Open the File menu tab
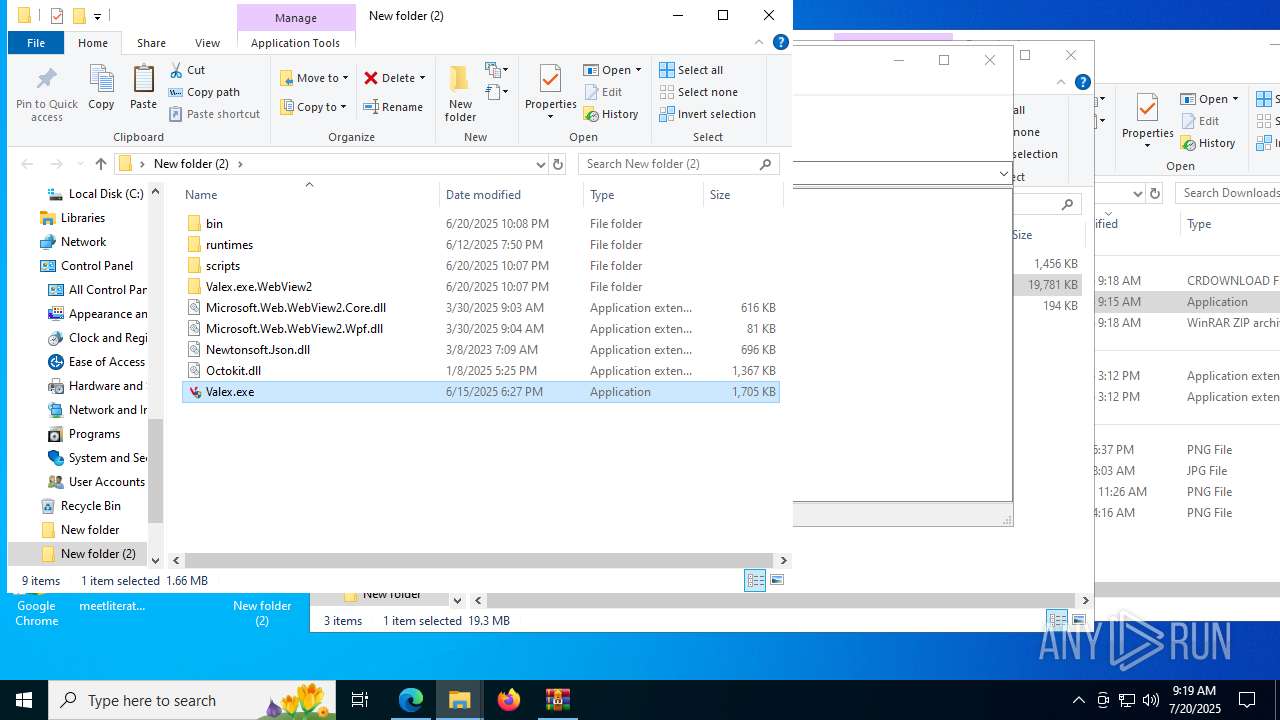 36,43
